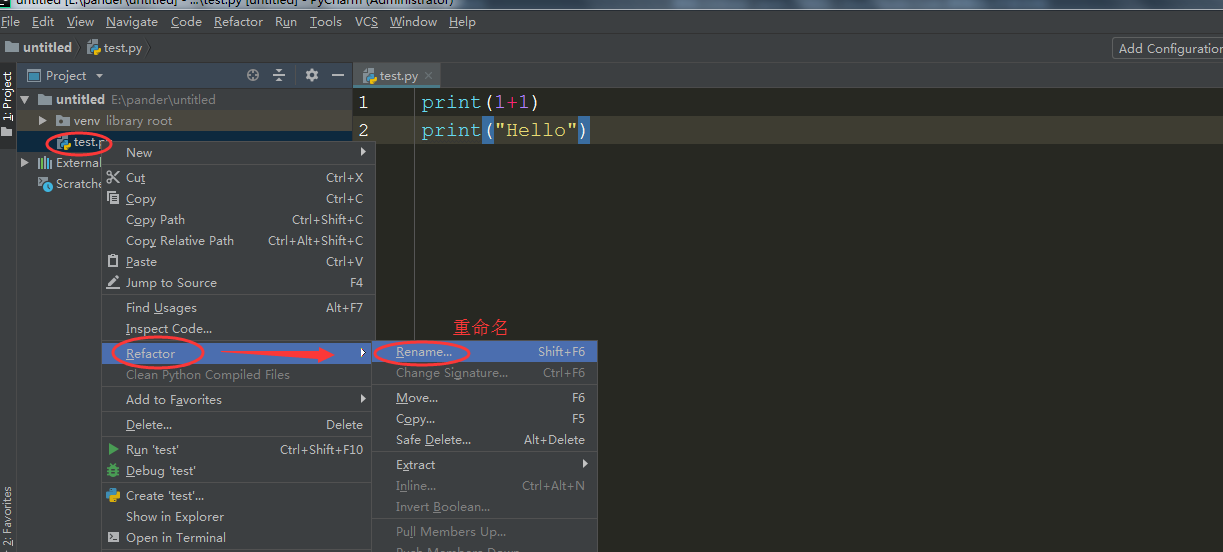This screenshot has width=1223, height=552.
Task: Click line 2 code print("Hello")
Action: click(x=505, y=130)
